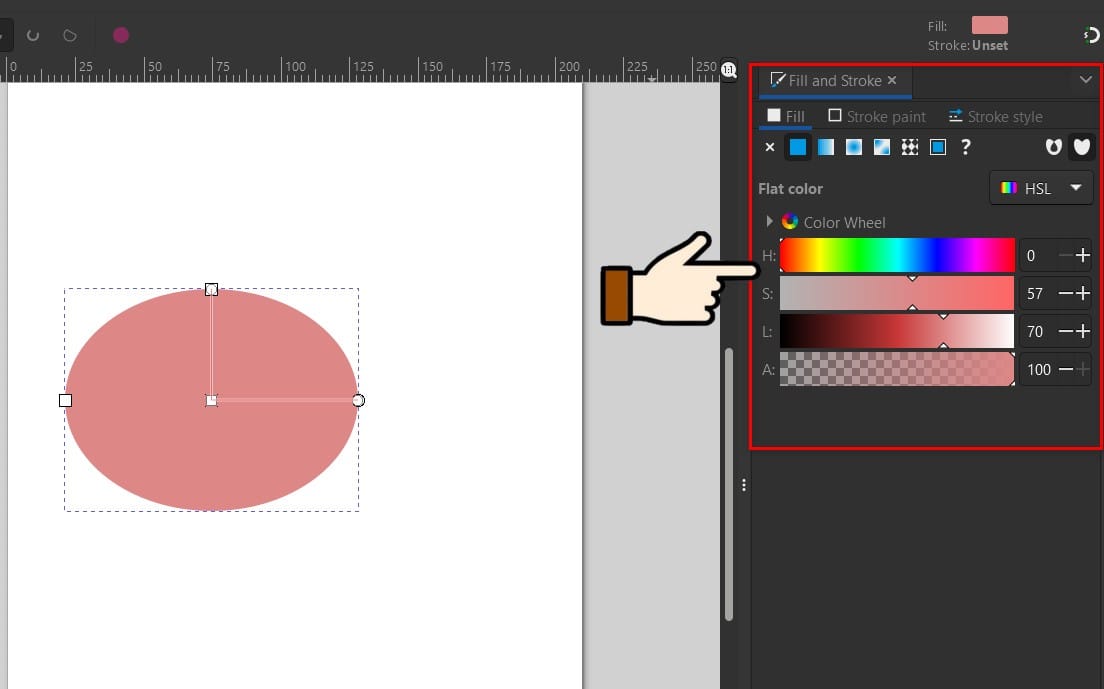
Task: Enable the evenodd fill rule button
Action: pos(1053,147)
